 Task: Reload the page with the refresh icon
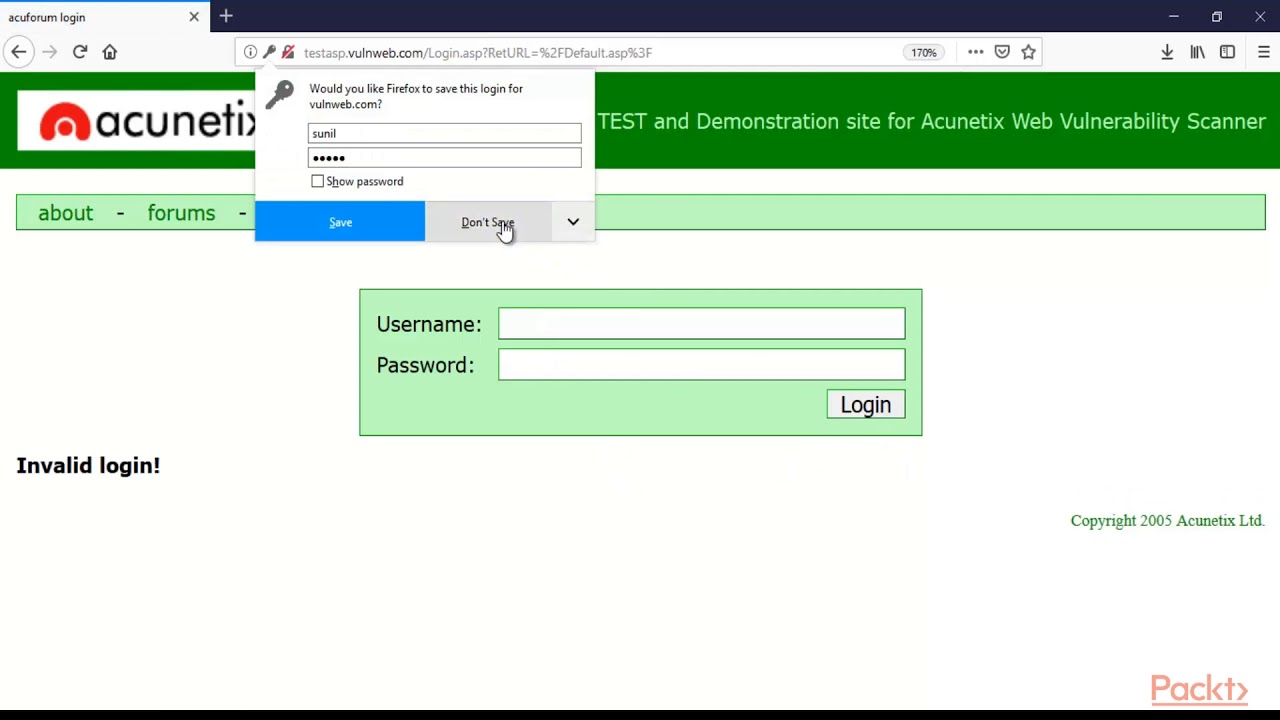(x=80, y=52)
